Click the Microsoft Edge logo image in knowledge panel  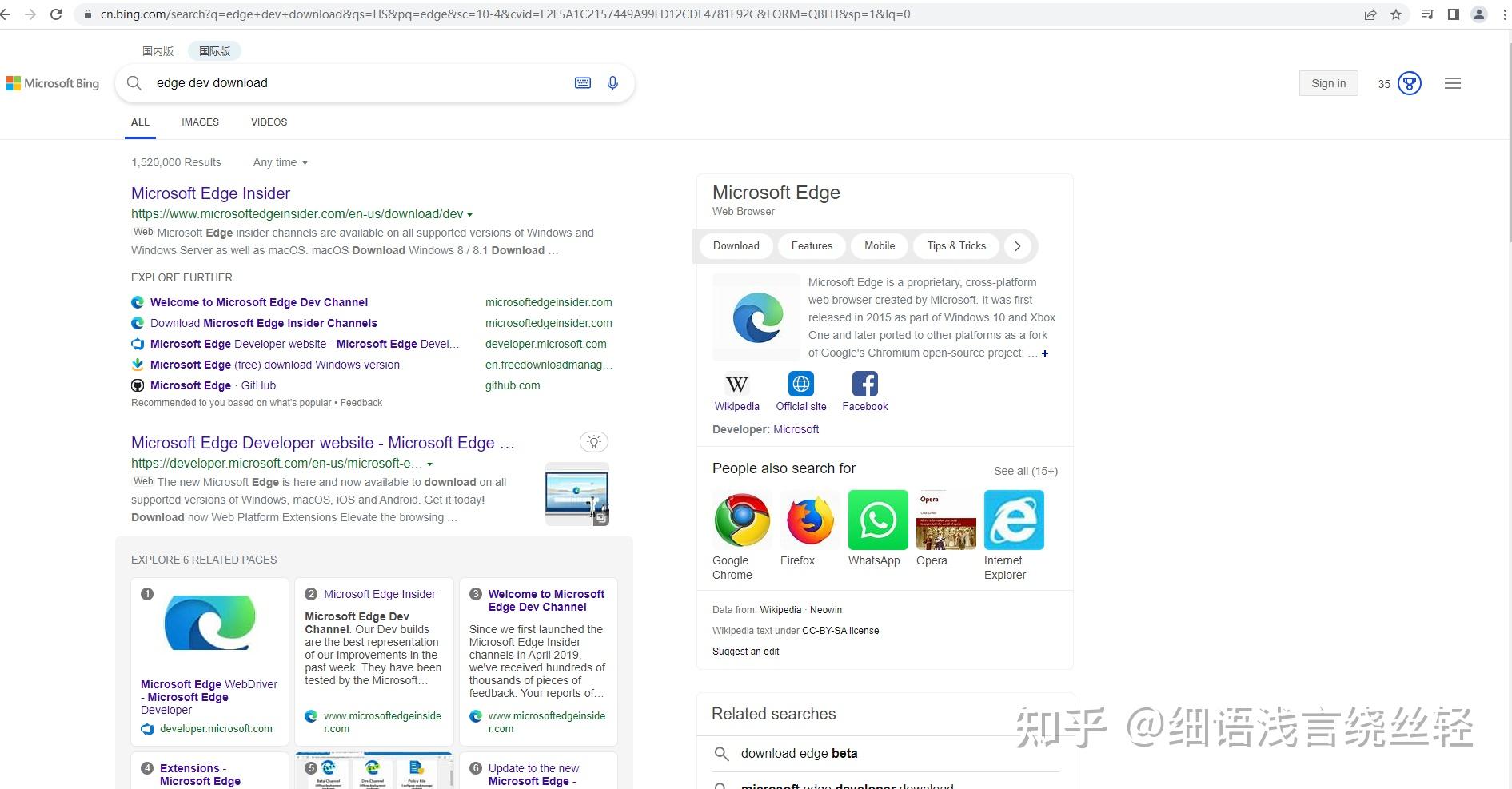click(756, 317)
